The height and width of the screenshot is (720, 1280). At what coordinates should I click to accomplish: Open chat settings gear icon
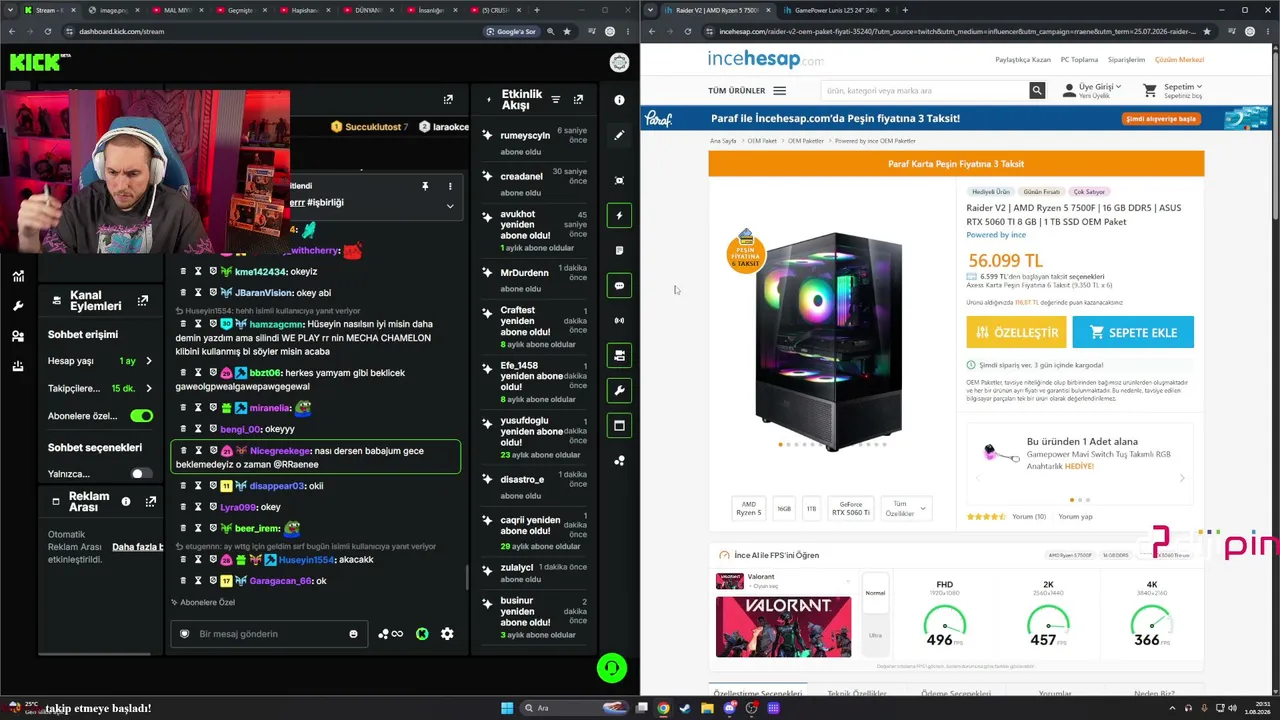447,634
